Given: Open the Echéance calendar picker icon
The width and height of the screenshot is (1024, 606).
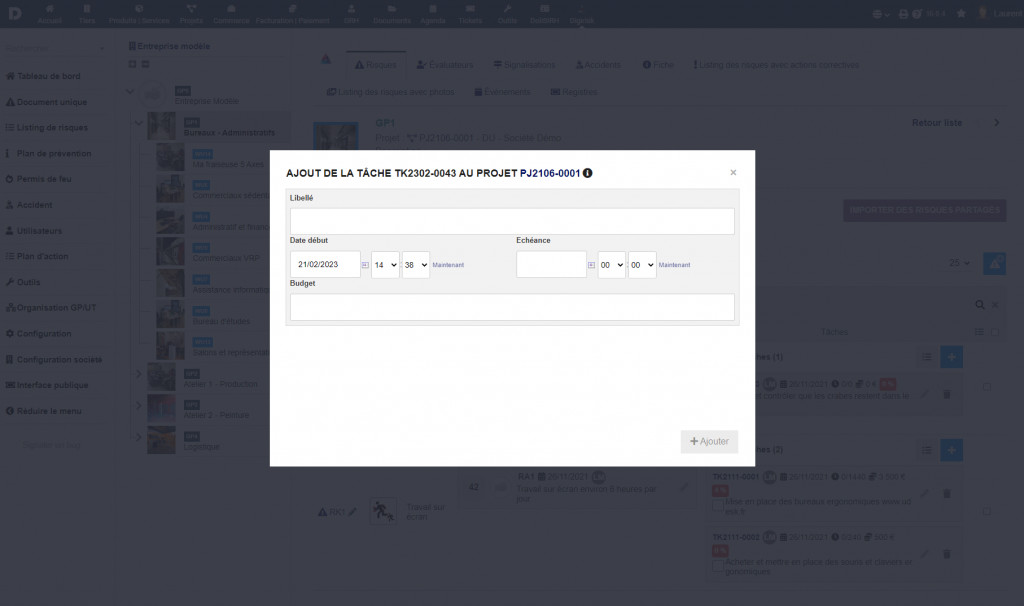Looking at the screenshot, I should click(591, 265).
